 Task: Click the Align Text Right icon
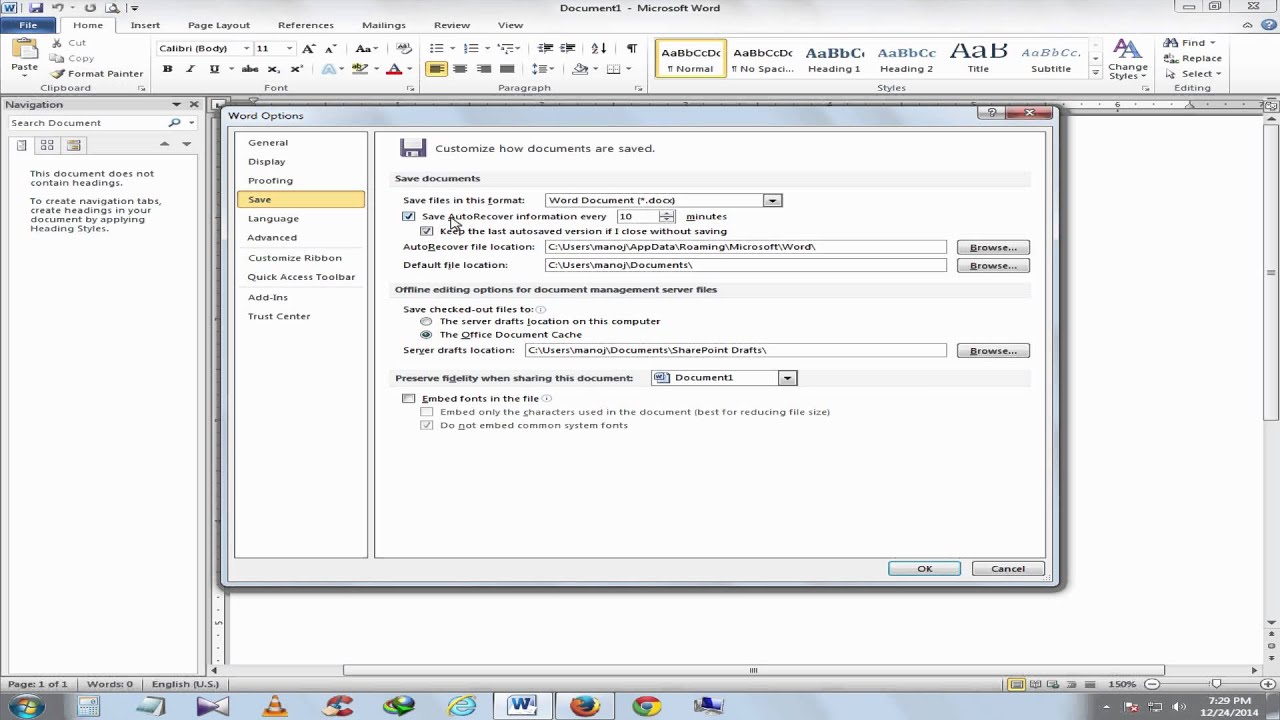click(x=484, y=69)
